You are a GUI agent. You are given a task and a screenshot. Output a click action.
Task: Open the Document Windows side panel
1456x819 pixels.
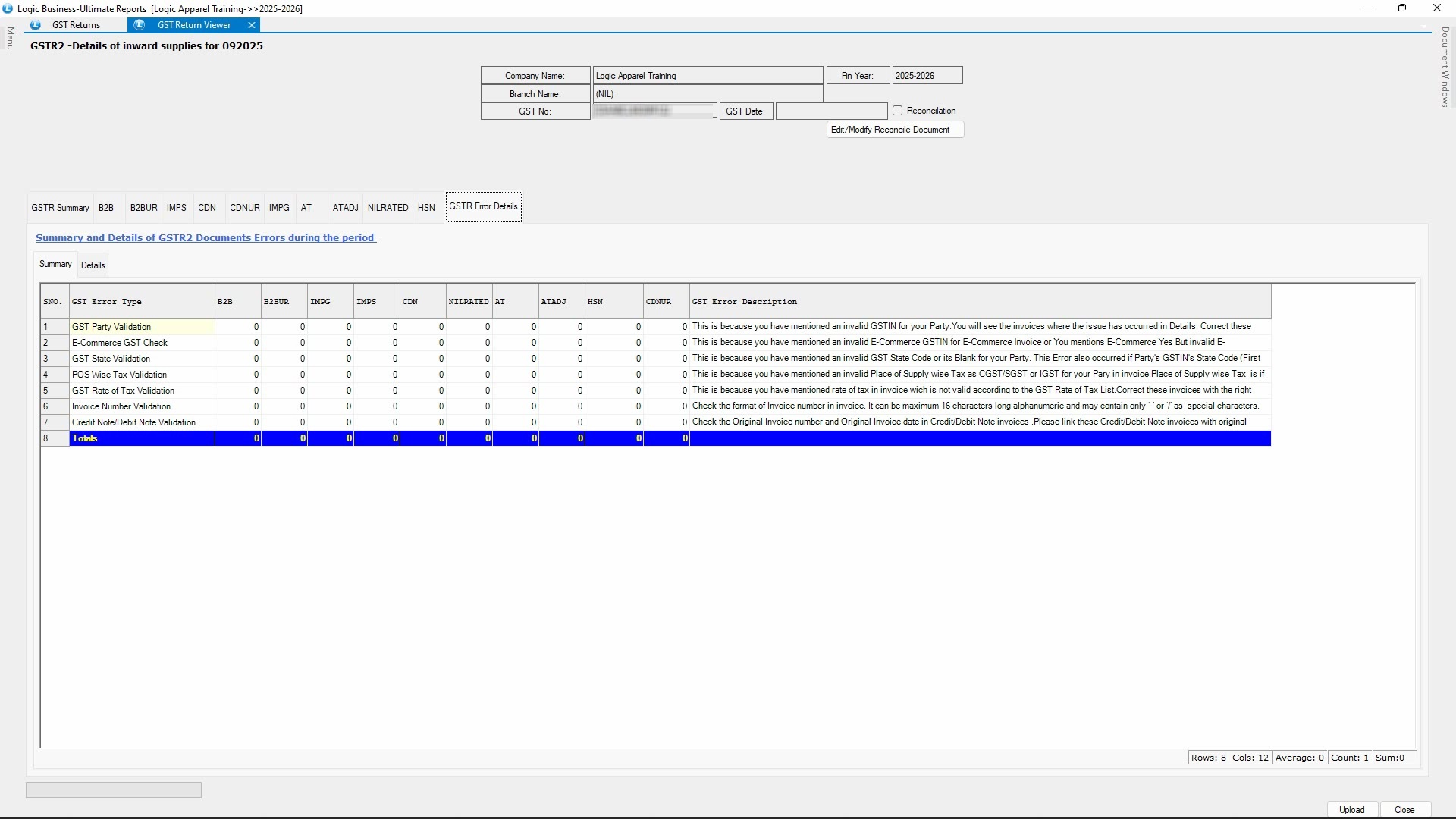(1445, 67)
